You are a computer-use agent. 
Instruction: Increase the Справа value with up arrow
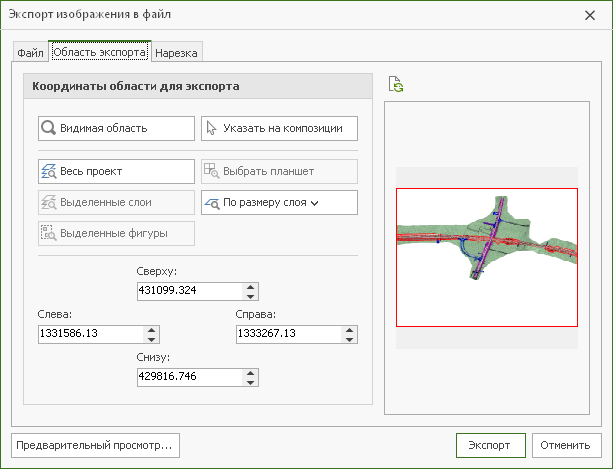[350, 330]
